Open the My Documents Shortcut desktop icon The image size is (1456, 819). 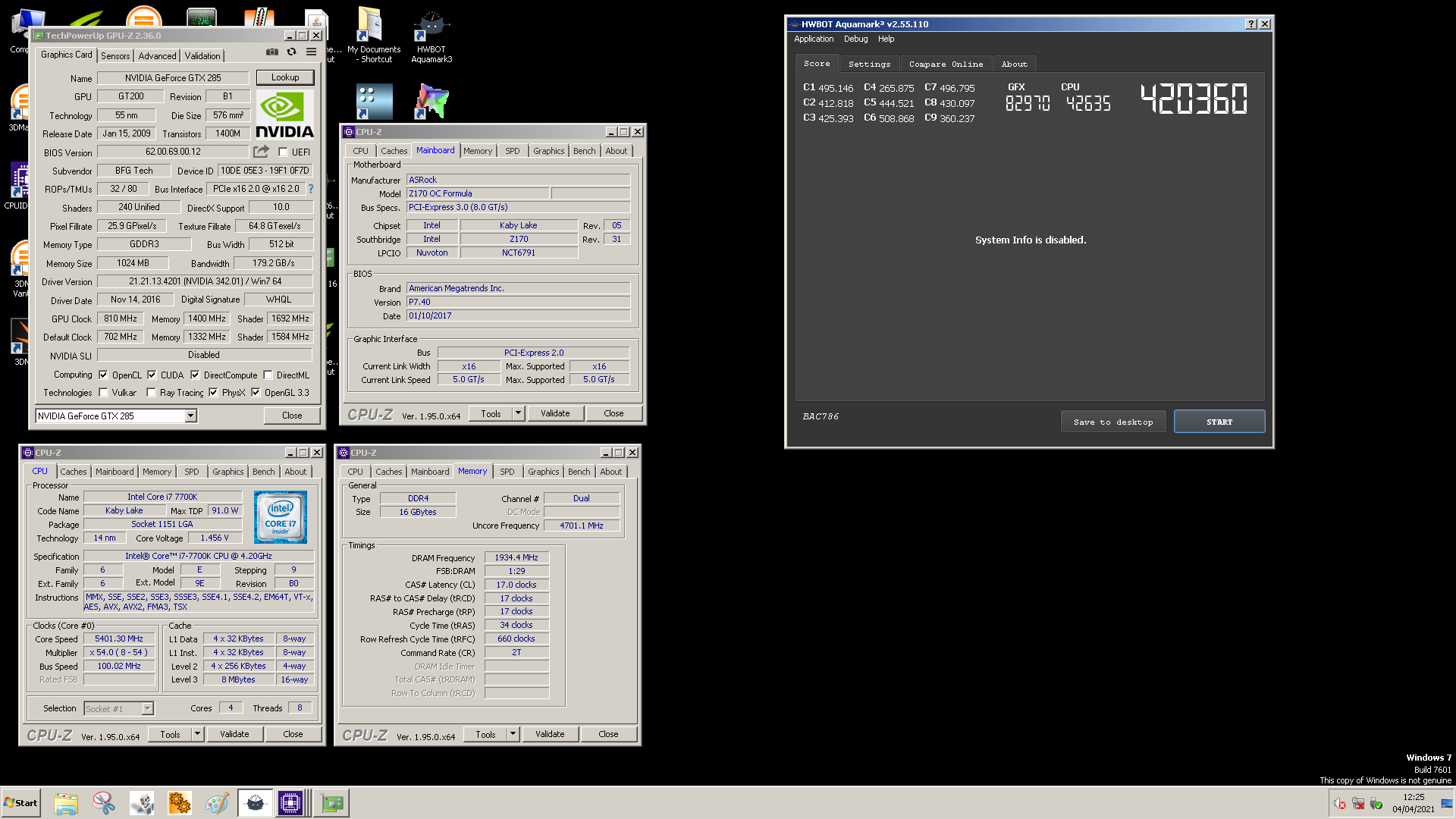pyautogui.click(x=372, y=36)
